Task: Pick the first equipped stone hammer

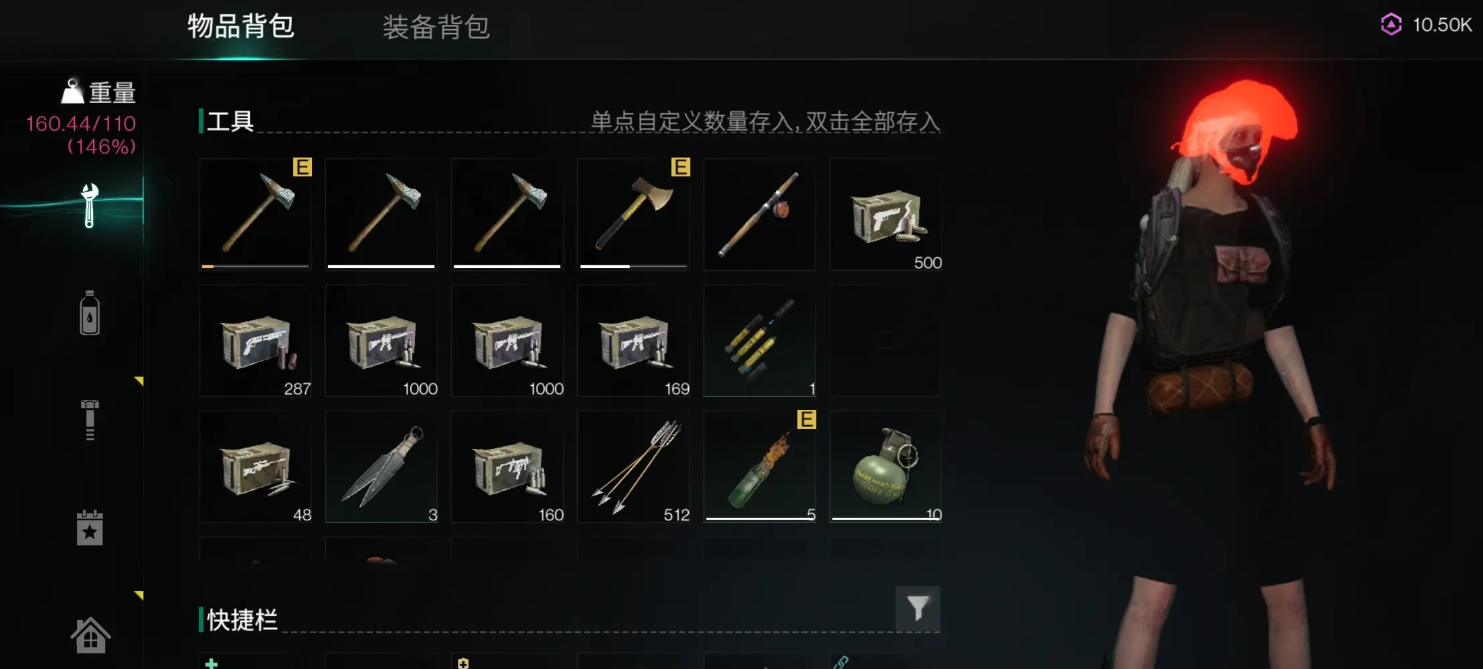Action: [x=255, y=214]
